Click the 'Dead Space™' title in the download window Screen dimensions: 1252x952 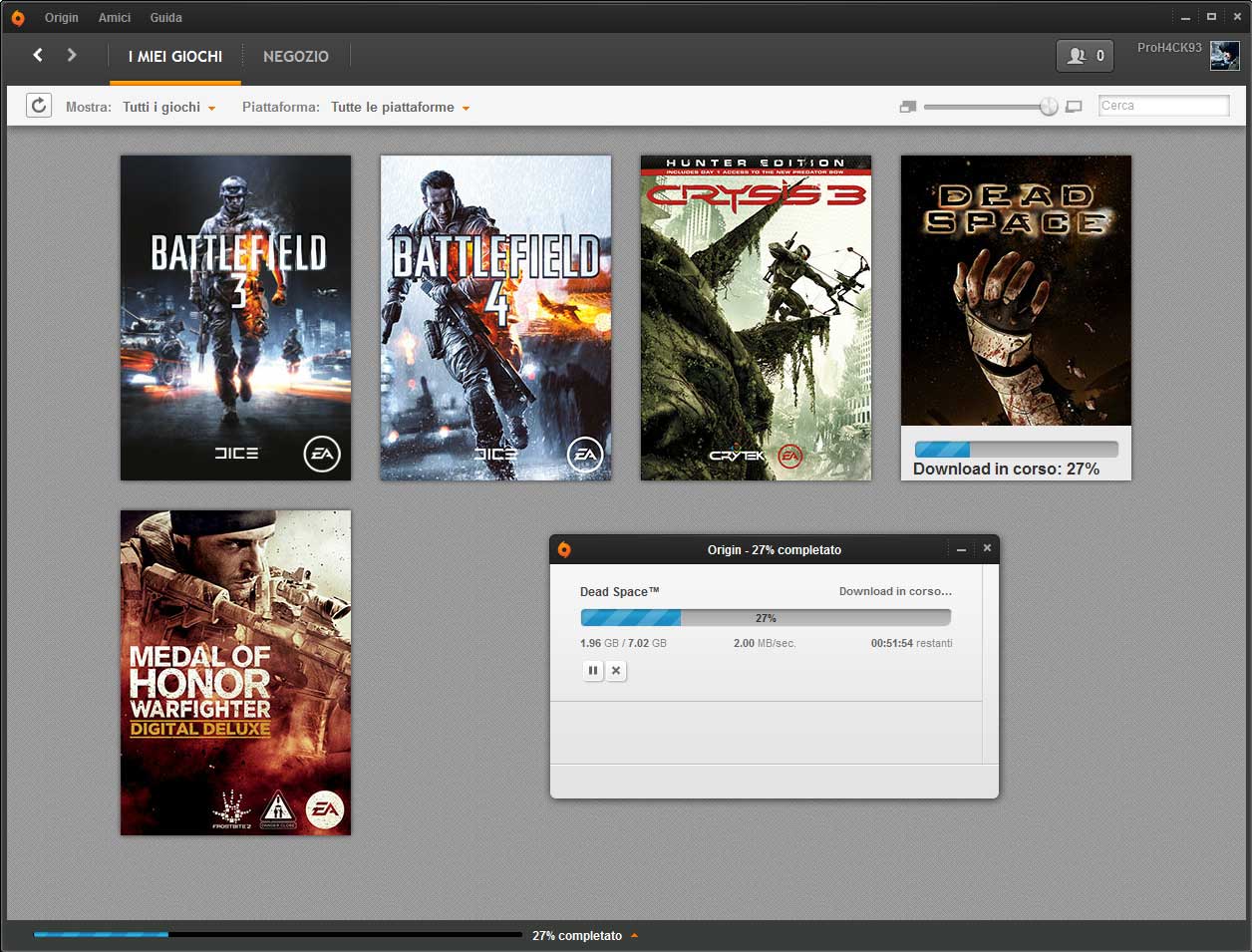[x=620, y=592]
